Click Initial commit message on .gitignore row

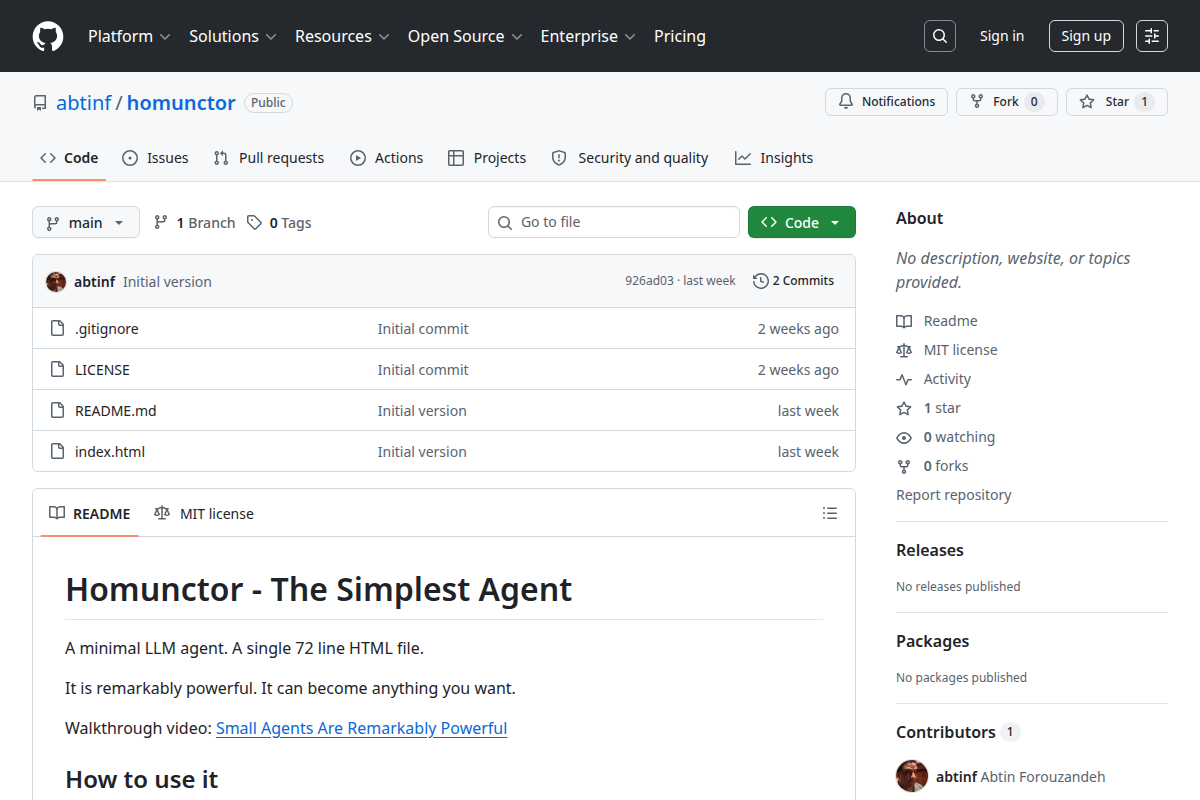coord(423,329)
